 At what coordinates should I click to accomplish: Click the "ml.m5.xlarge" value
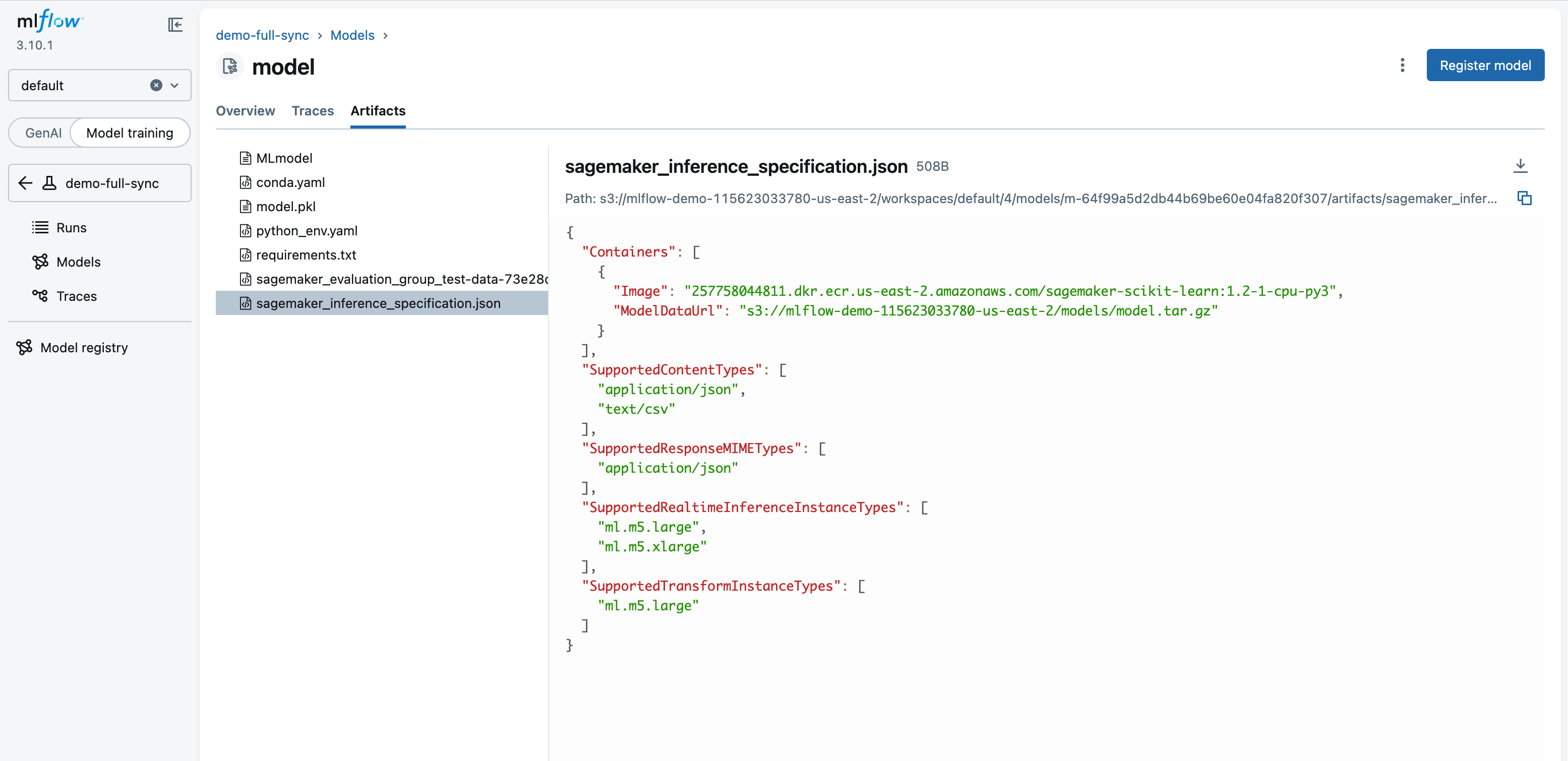pyautogui.click(x=652, y=547)
